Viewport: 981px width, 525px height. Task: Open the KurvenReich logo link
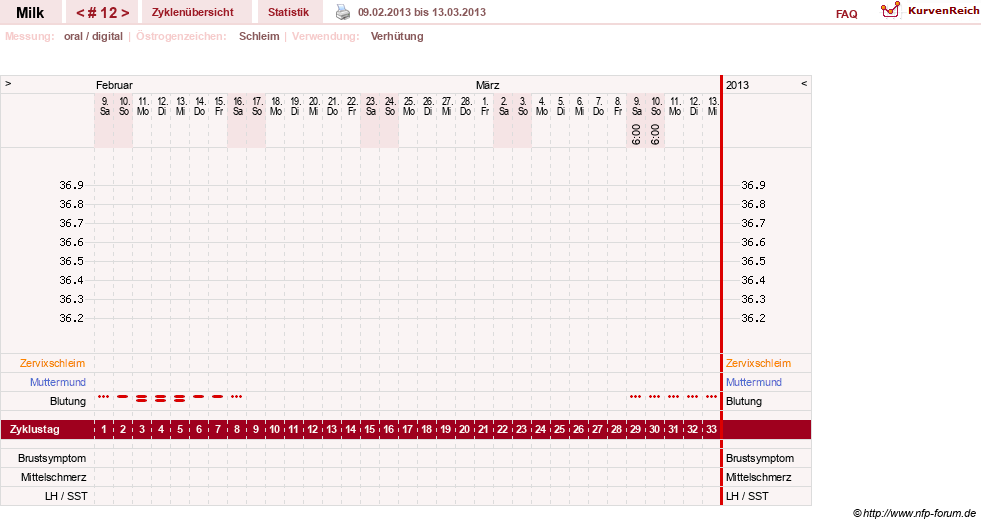tap(929, 11)
